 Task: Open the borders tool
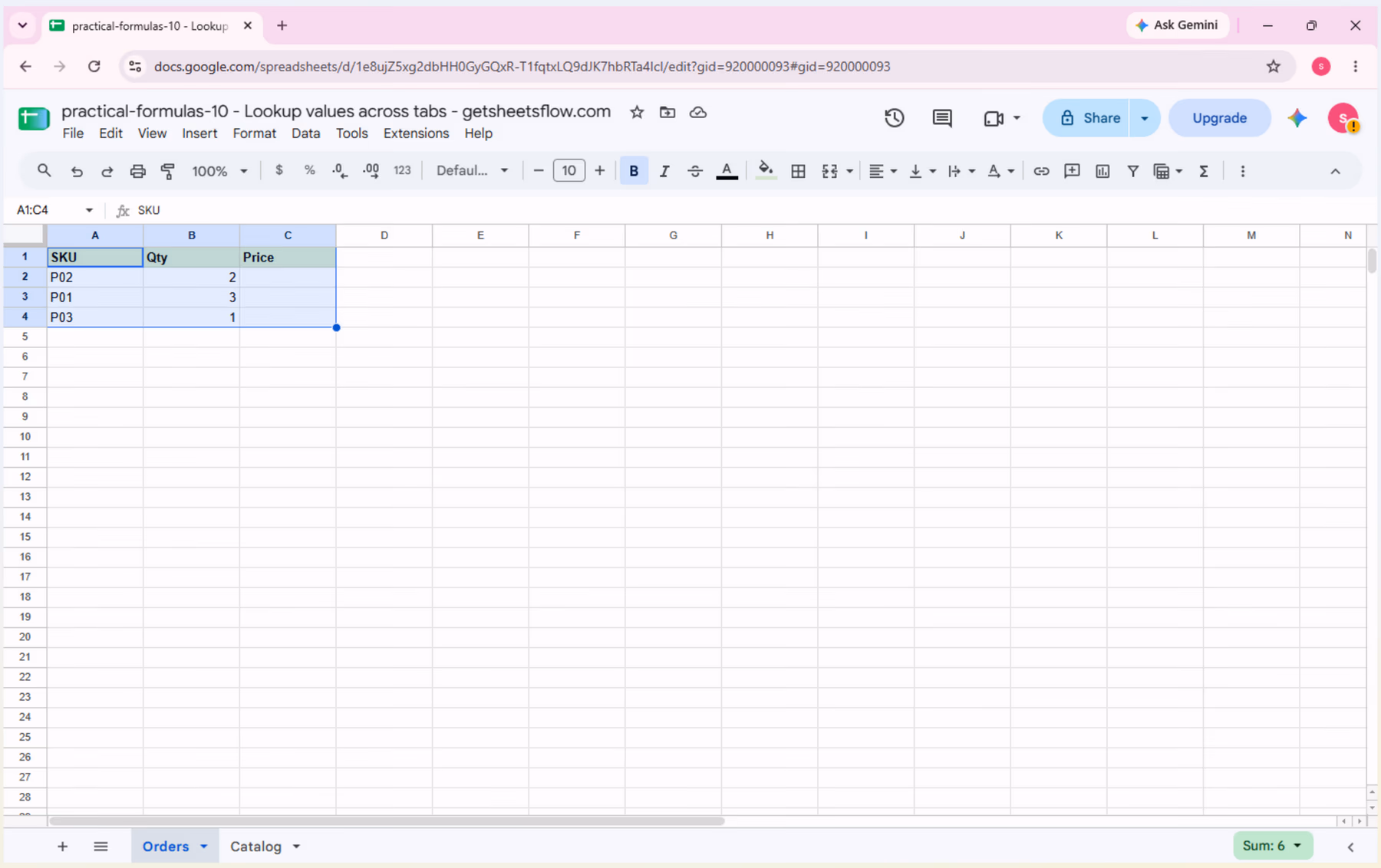pos(798,171)
